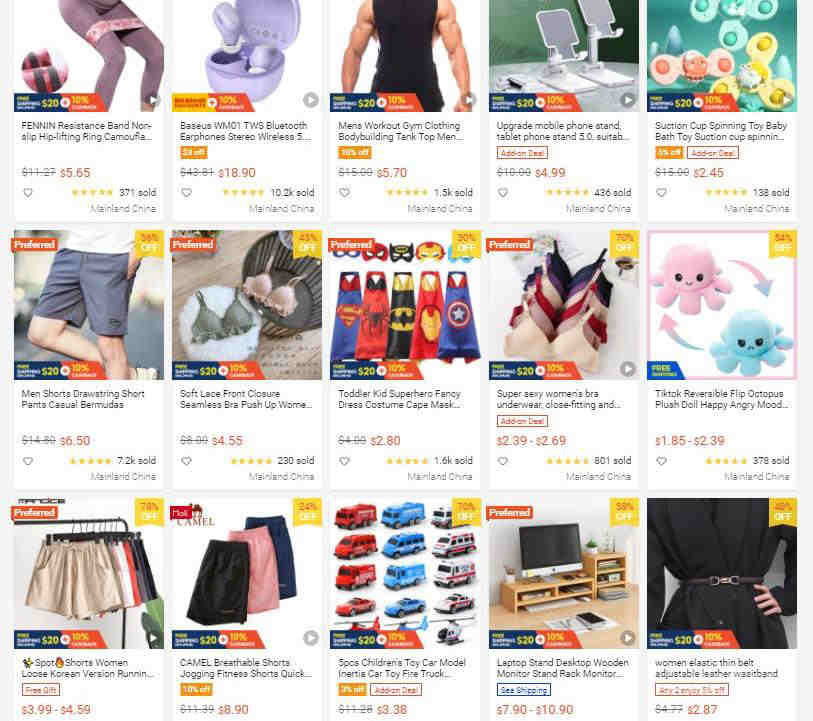The height and width of the screenshot is (721, 813).
Task: Play video on Laptop Stand Desktop Wooden
Action: tap(627, 638)
